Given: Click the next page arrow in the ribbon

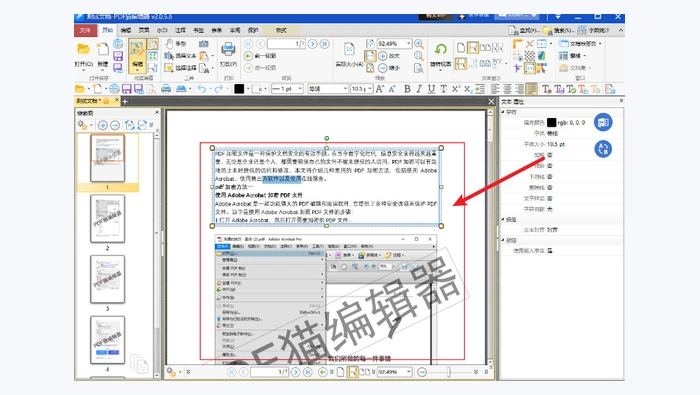Looking at the screenshot, I should tap(312, 44).
